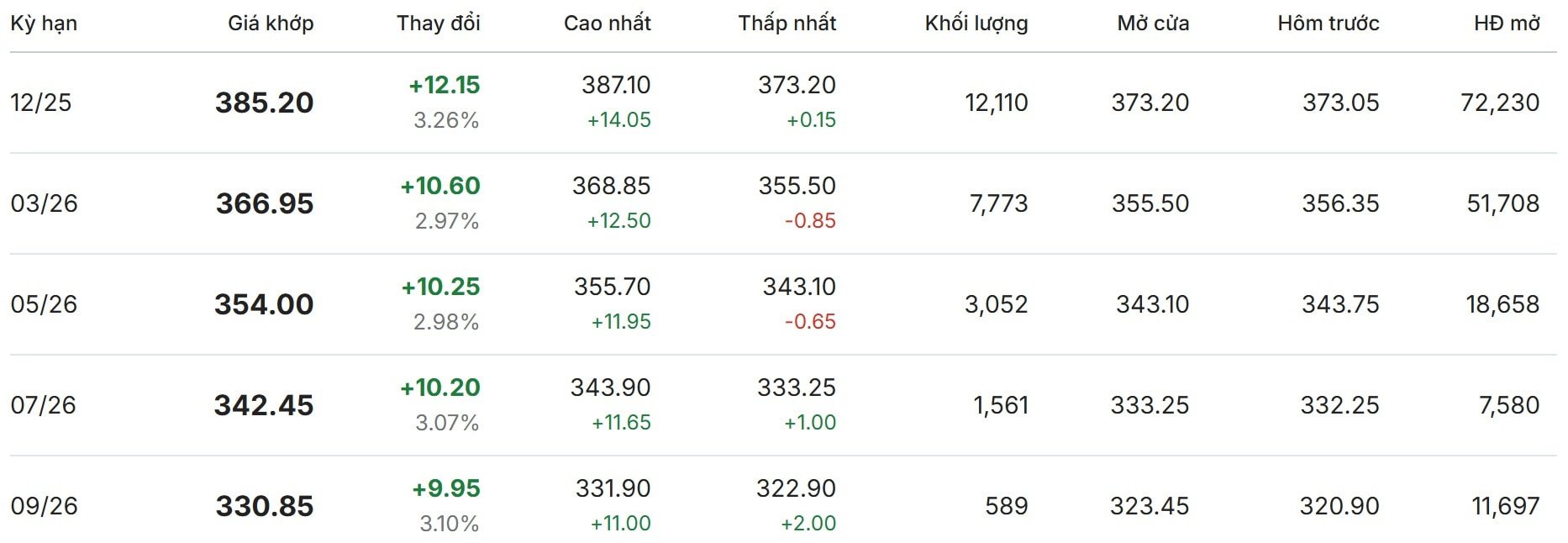Click the 366.95 matched price
Screen dimensions: 1568x543
[x=265, y=203]
